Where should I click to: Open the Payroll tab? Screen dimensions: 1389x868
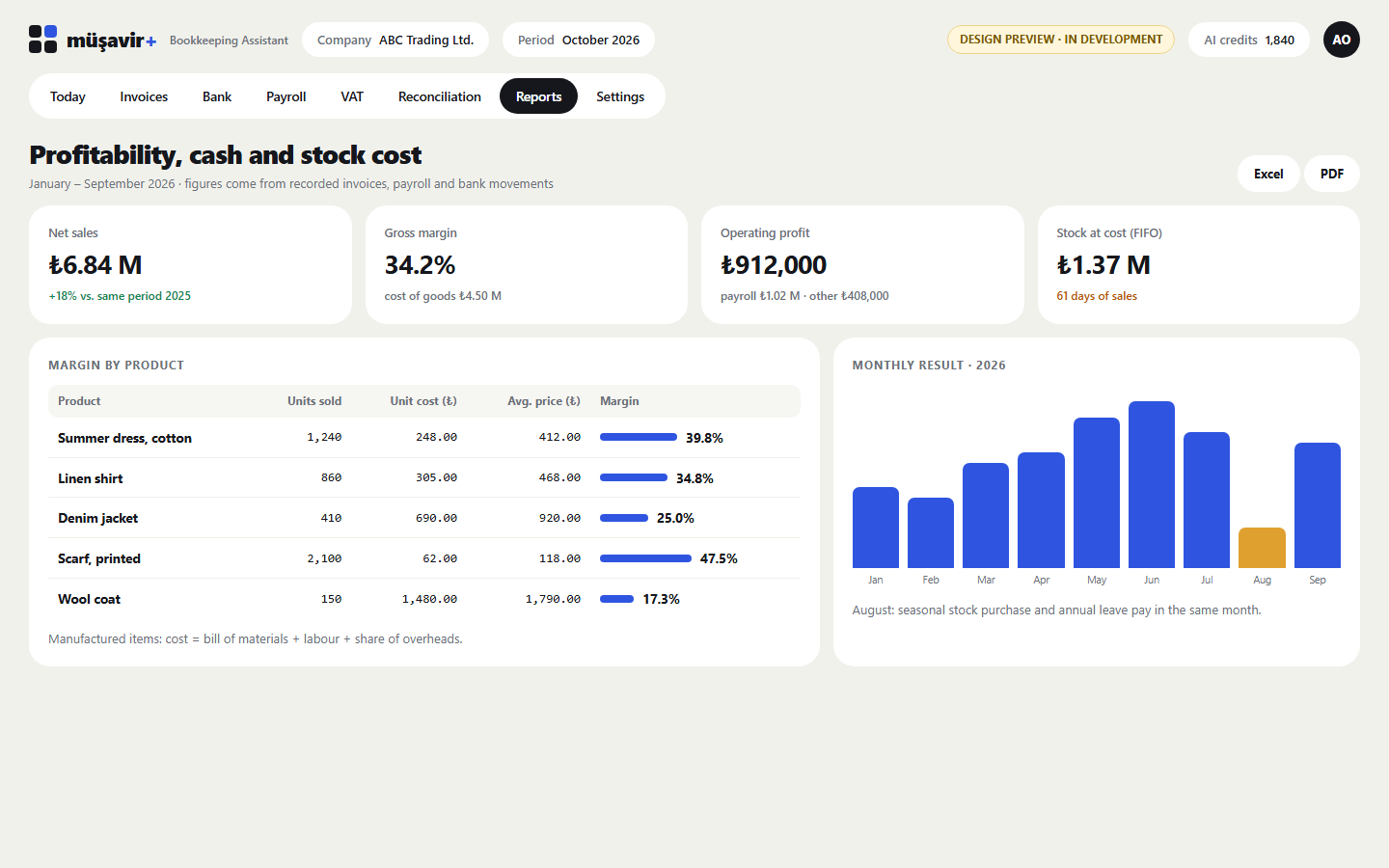pyautogui.click(x=286, y=96)
